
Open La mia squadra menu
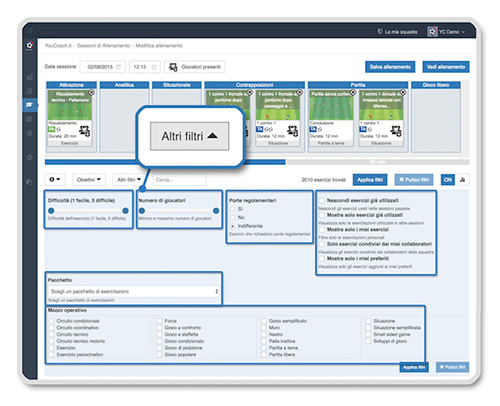click(x=397, y=32)
